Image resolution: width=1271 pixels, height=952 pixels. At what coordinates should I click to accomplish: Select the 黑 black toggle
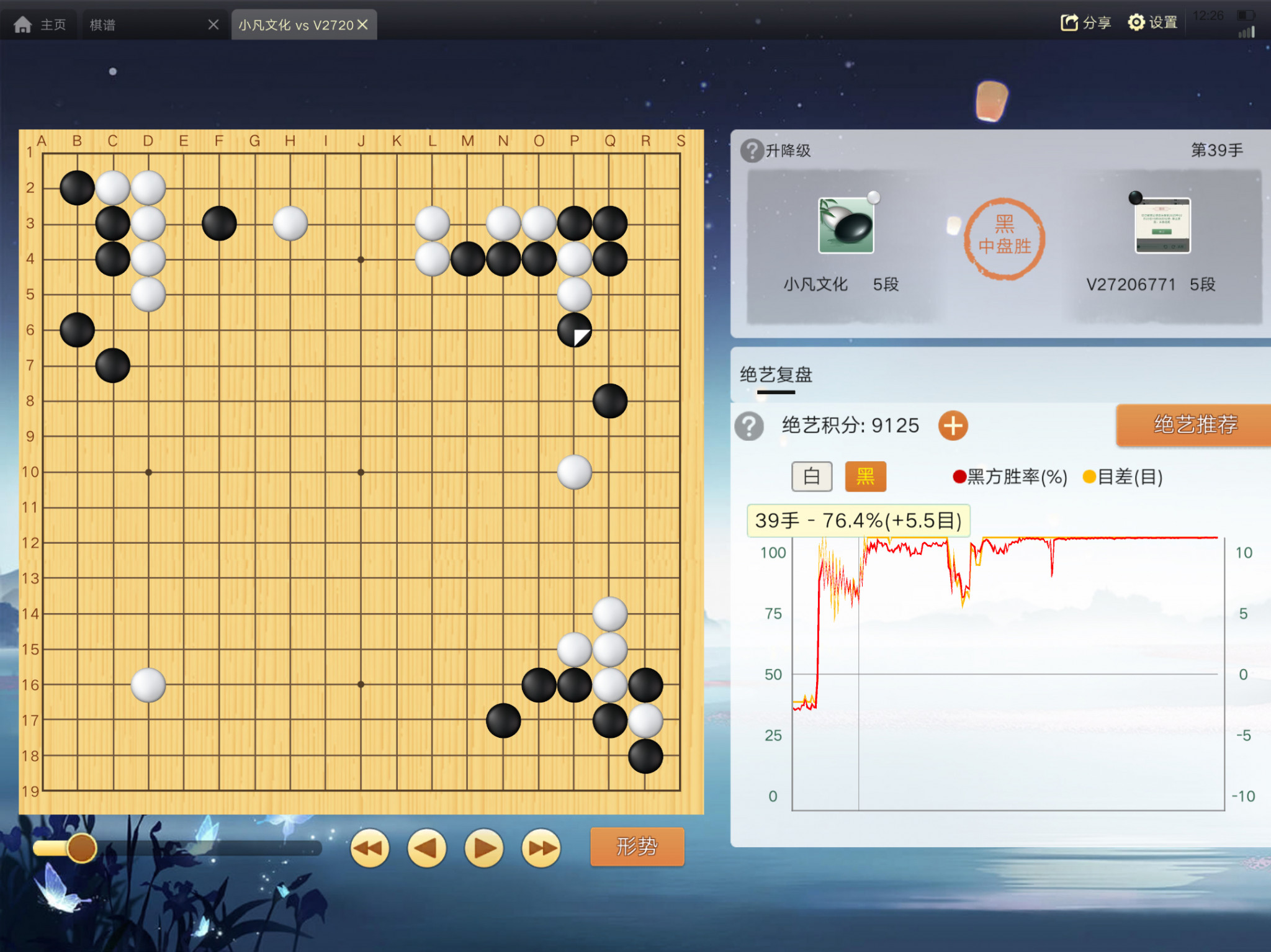tap(866, 477)
